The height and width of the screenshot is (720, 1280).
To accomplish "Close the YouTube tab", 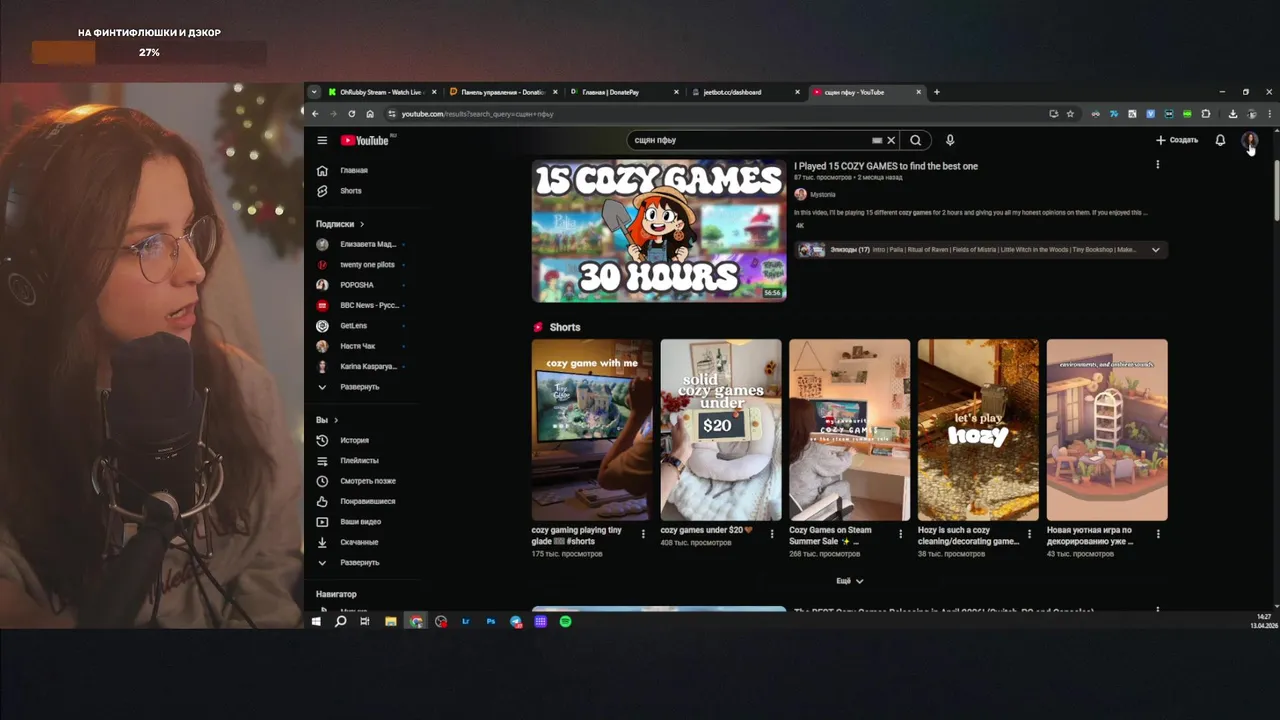I will [x=918, y=92].
